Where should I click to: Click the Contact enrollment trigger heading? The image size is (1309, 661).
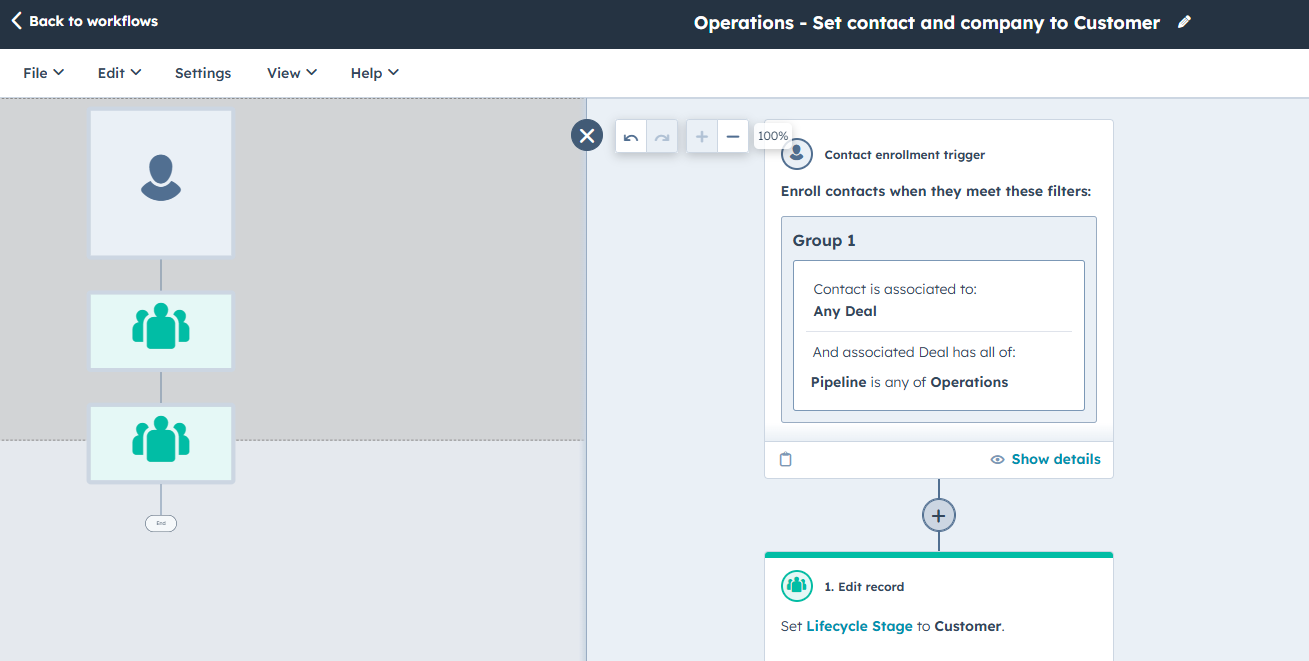905,155
